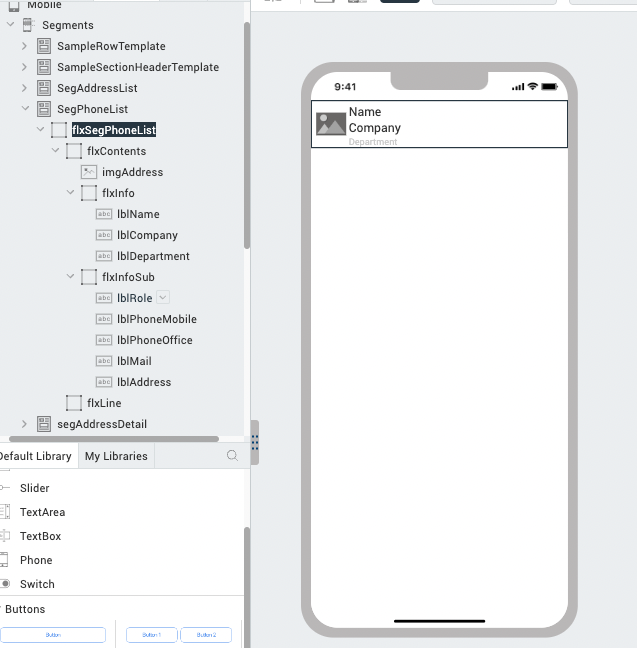Pick the TextBox widget from the library
Image resolution: width=637 pixels, height=648 pixels.
point(40,536)
